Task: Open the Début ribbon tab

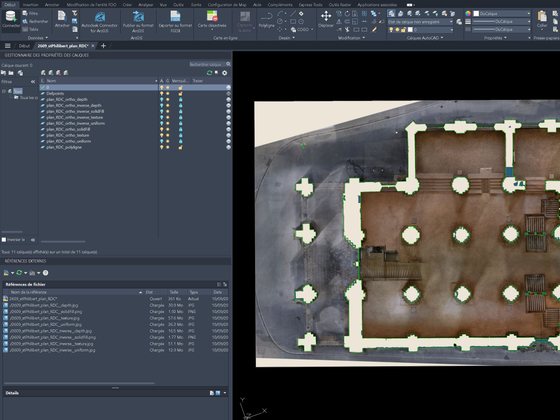Action: click(x=9, y=5)
